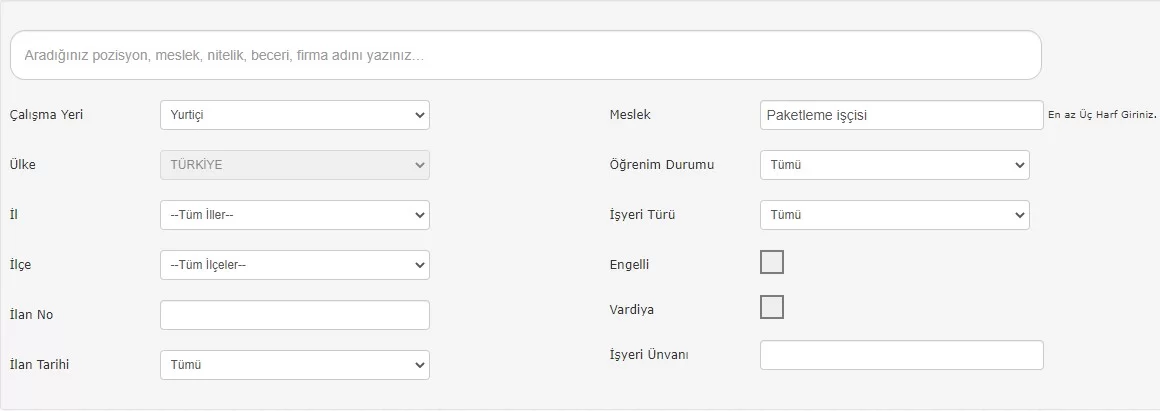
Task: Expand the İl dropdown showing Tüm İller
Action: (294, 215)
